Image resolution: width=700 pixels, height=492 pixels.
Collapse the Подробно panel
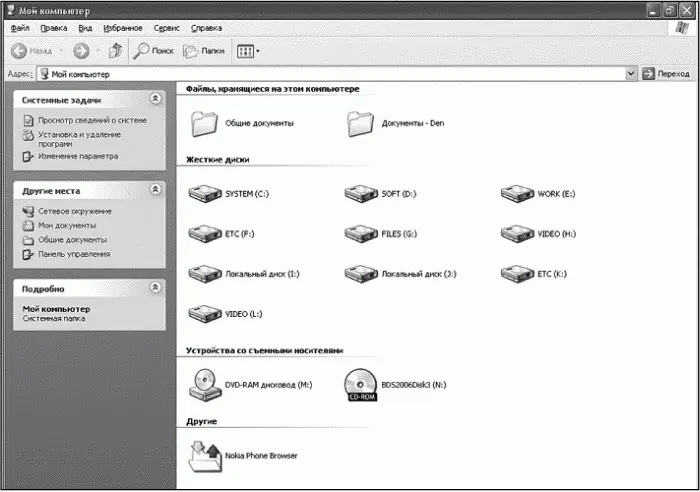click(x=154, y=287)
